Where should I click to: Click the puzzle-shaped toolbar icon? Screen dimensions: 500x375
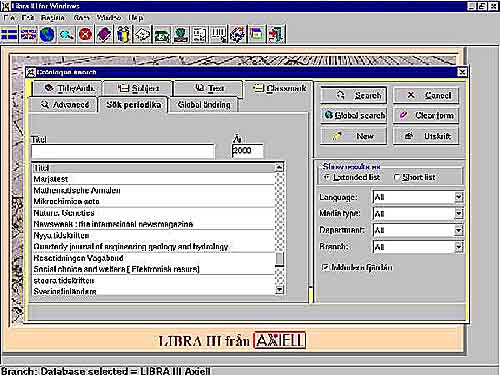click(143, 34)
